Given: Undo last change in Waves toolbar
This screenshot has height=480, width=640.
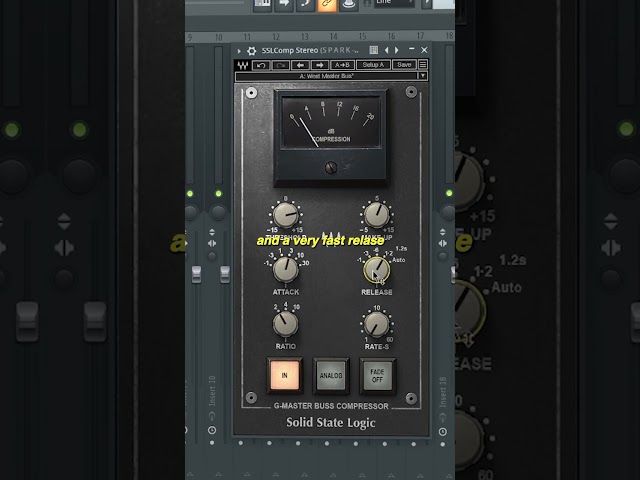Looking at the screenshot, I should [261, 65].
